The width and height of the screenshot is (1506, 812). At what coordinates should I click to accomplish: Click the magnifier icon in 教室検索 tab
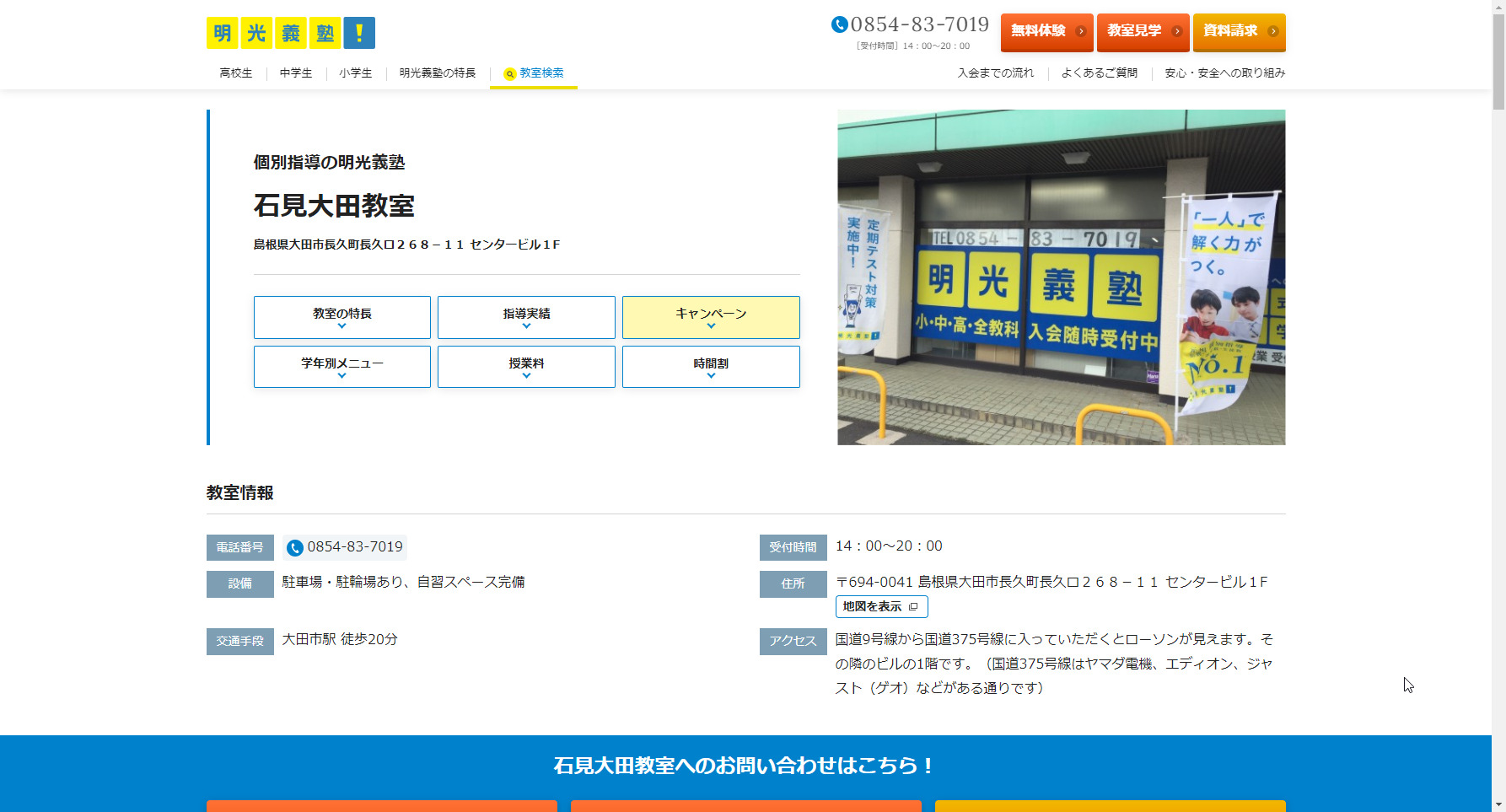click(509, 74)
